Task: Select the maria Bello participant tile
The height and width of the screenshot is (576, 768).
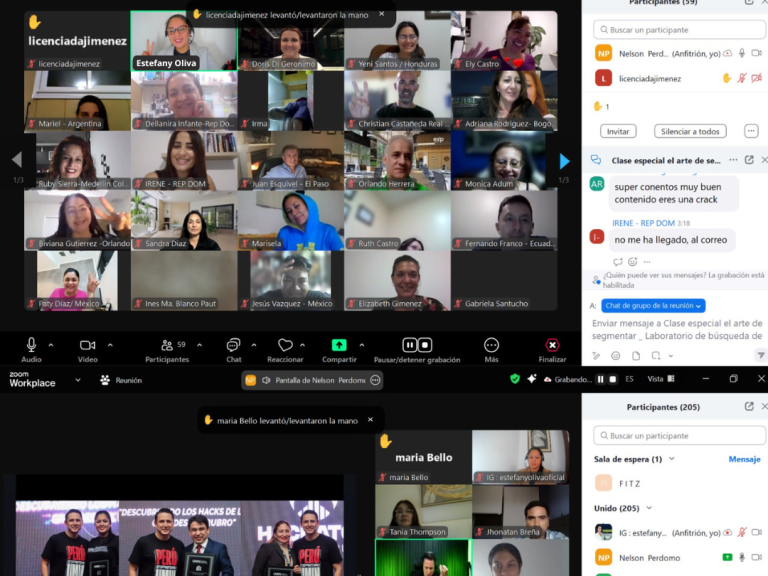Action: [x=424, y=456]
